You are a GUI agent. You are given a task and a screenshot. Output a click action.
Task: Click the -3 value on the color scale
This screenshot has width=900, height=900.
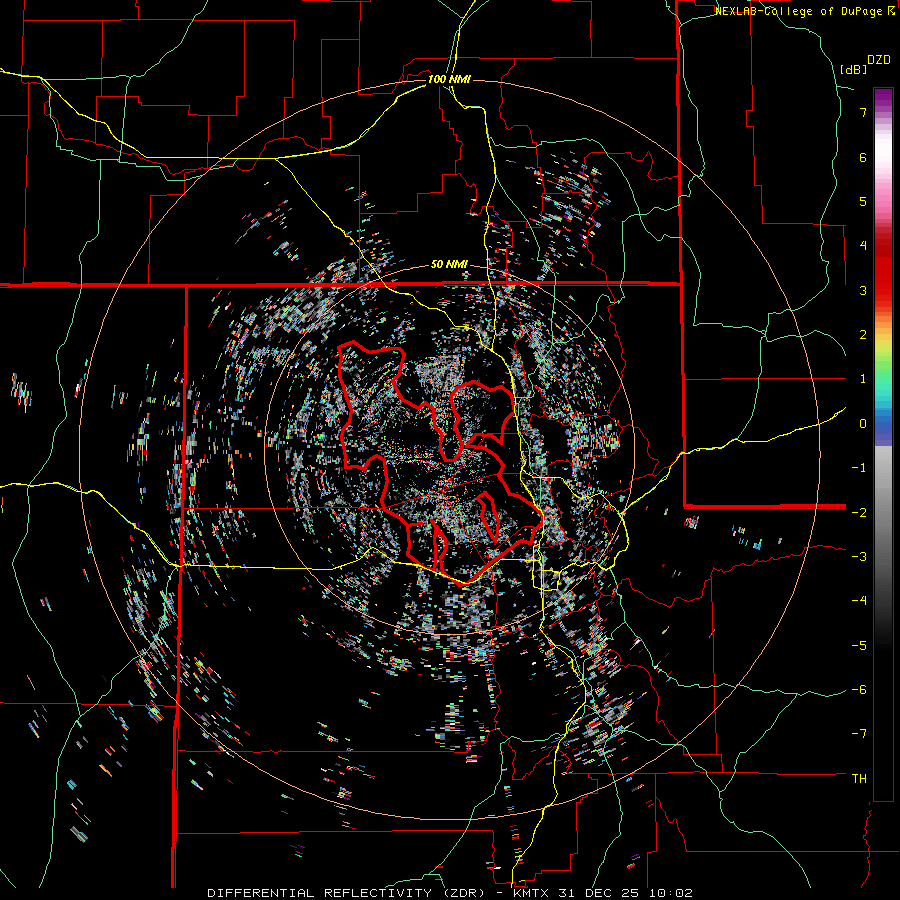[x=859, y=557]
